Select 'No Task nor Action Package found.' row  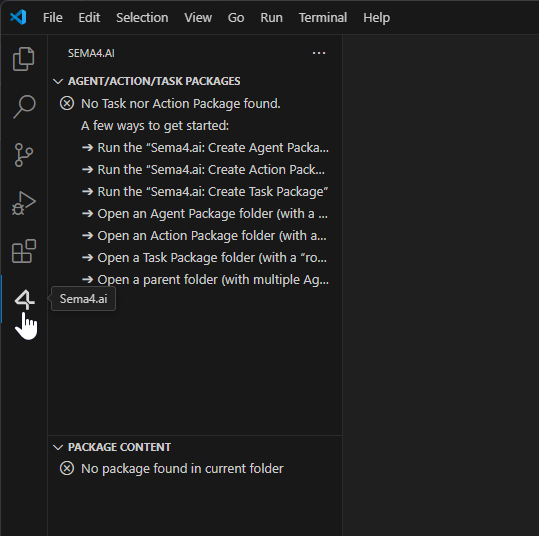coord(195,103)
